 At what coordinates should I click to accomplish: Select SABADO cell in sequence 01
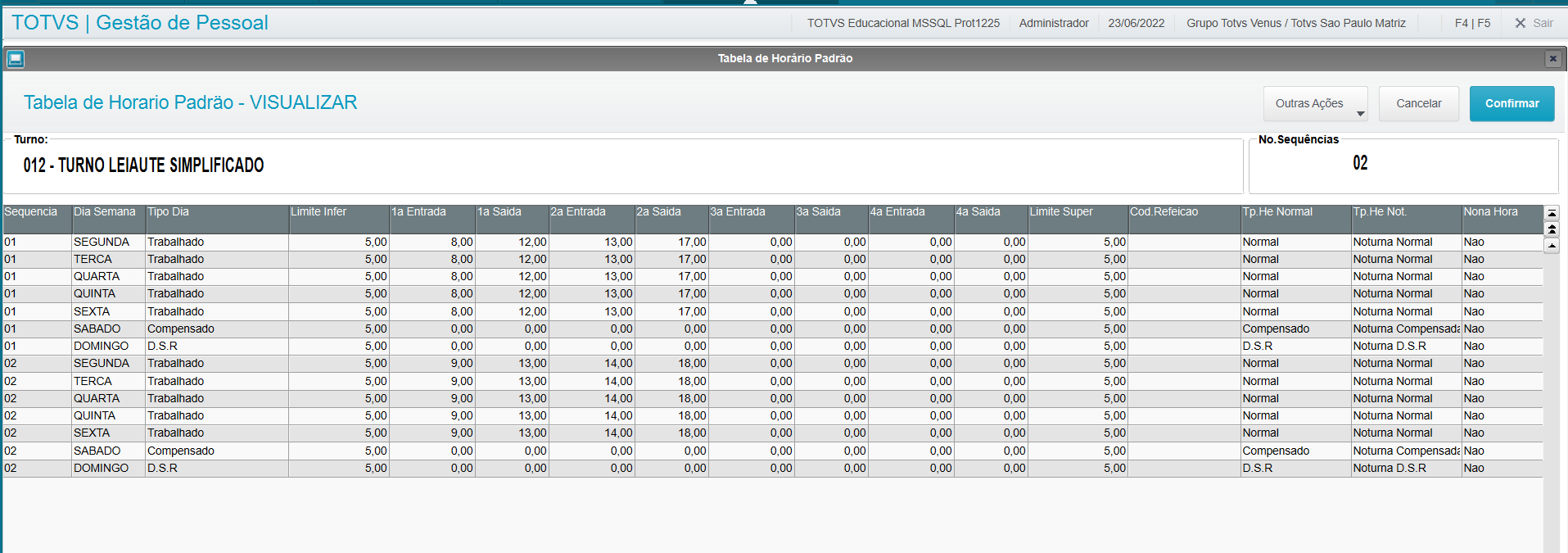tap(108, 329)
